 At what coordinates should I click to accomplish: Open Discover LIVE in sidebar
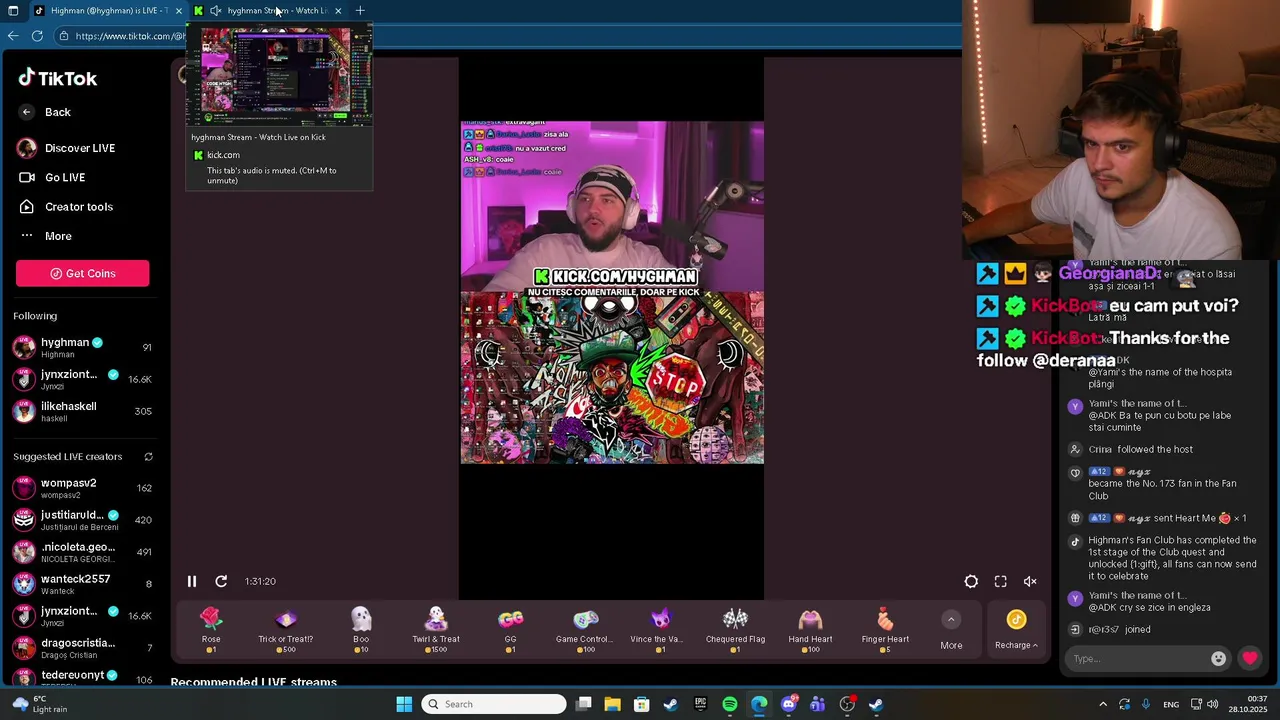[66, 148]
